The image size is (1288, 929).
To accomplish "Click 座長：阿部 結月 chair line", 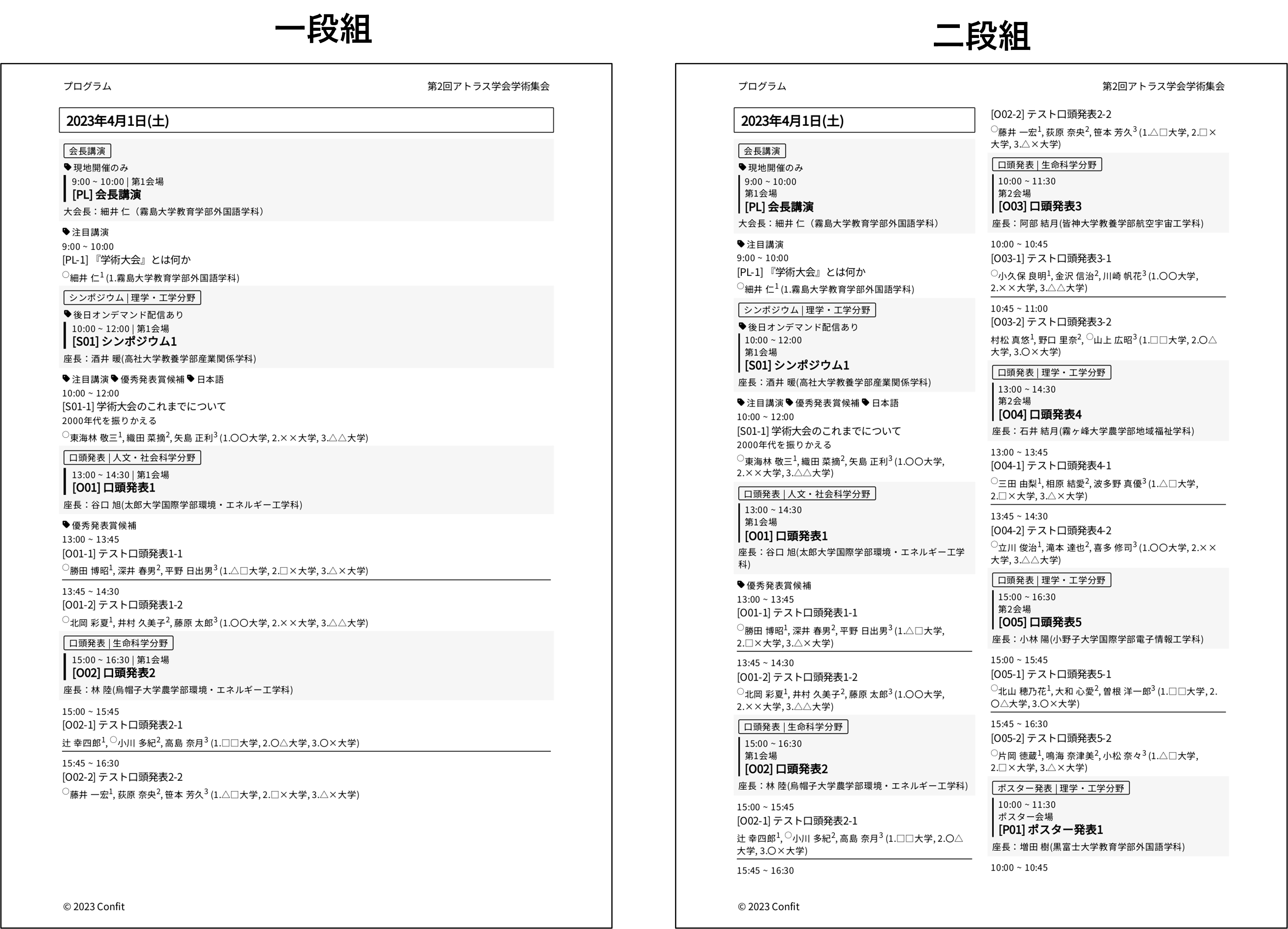I will point(1097,223).
